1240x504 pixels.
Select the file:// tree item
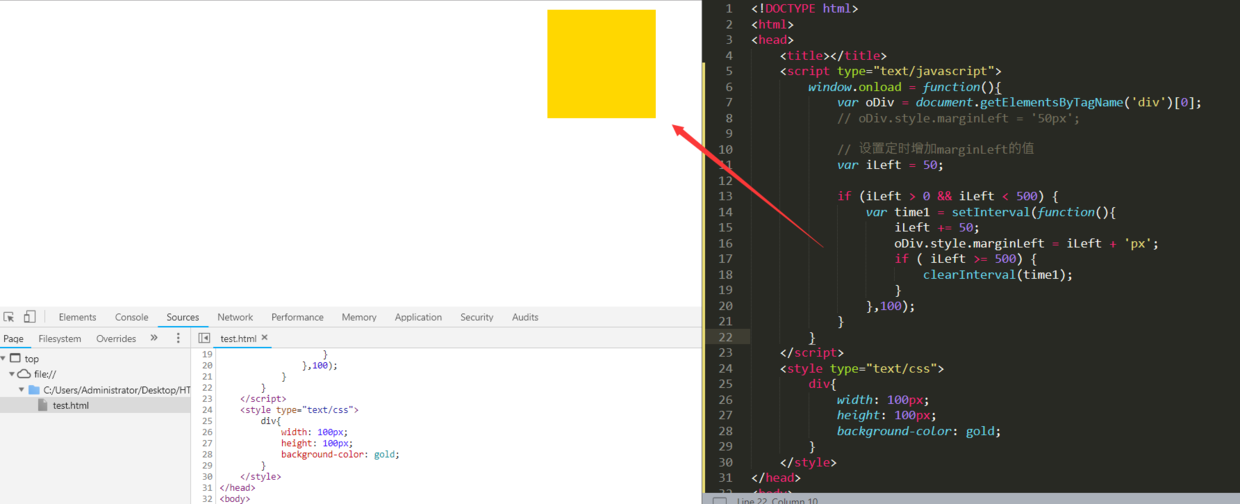pos(45,374)
